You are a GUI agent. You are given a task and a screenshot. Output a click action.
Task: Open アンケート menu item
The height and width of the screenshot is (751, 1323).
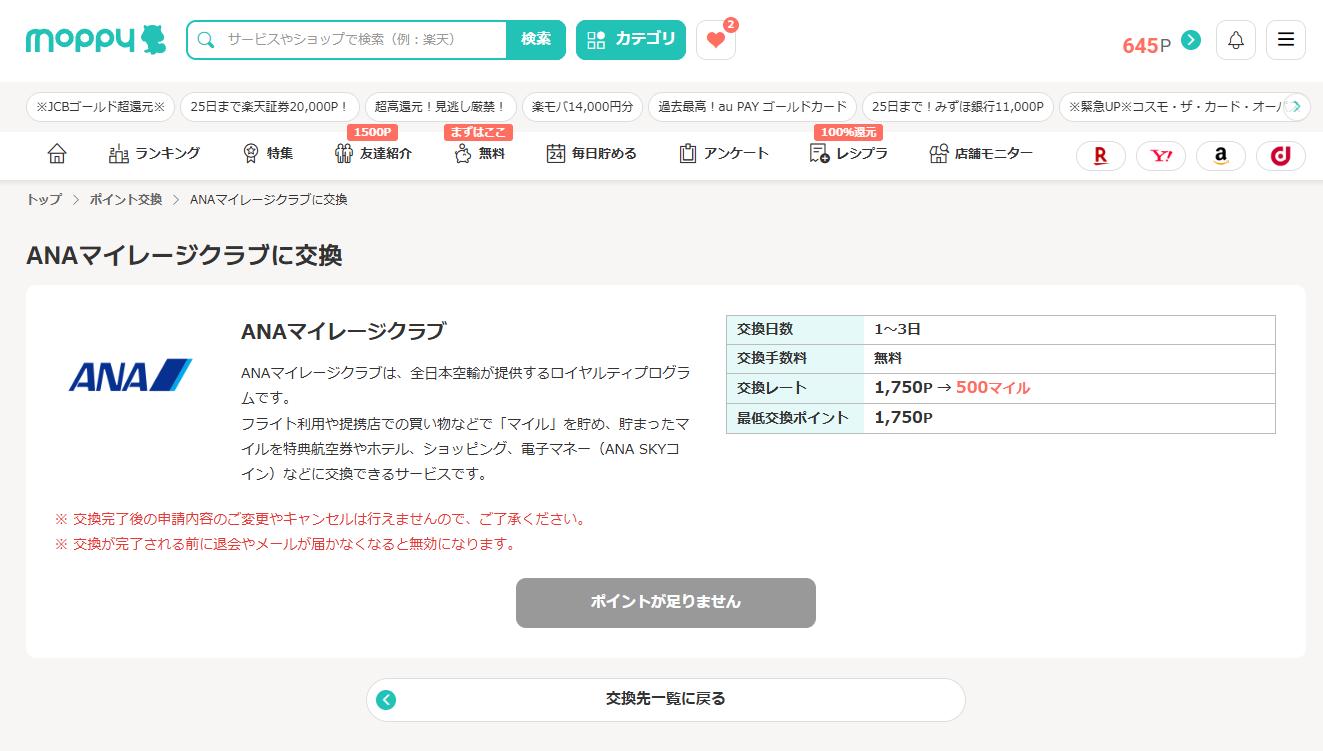pos(724,153)
